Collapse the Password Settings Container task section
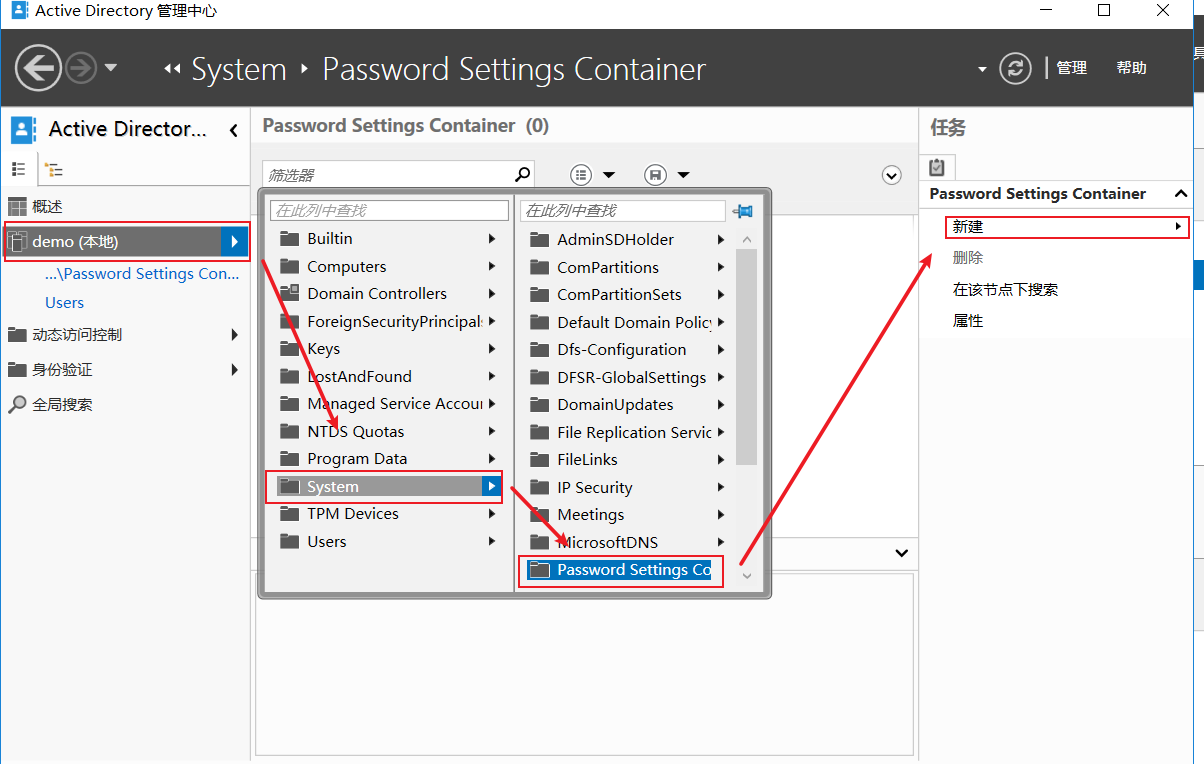The image size is (1204, 764). (x=1180, y=194)
